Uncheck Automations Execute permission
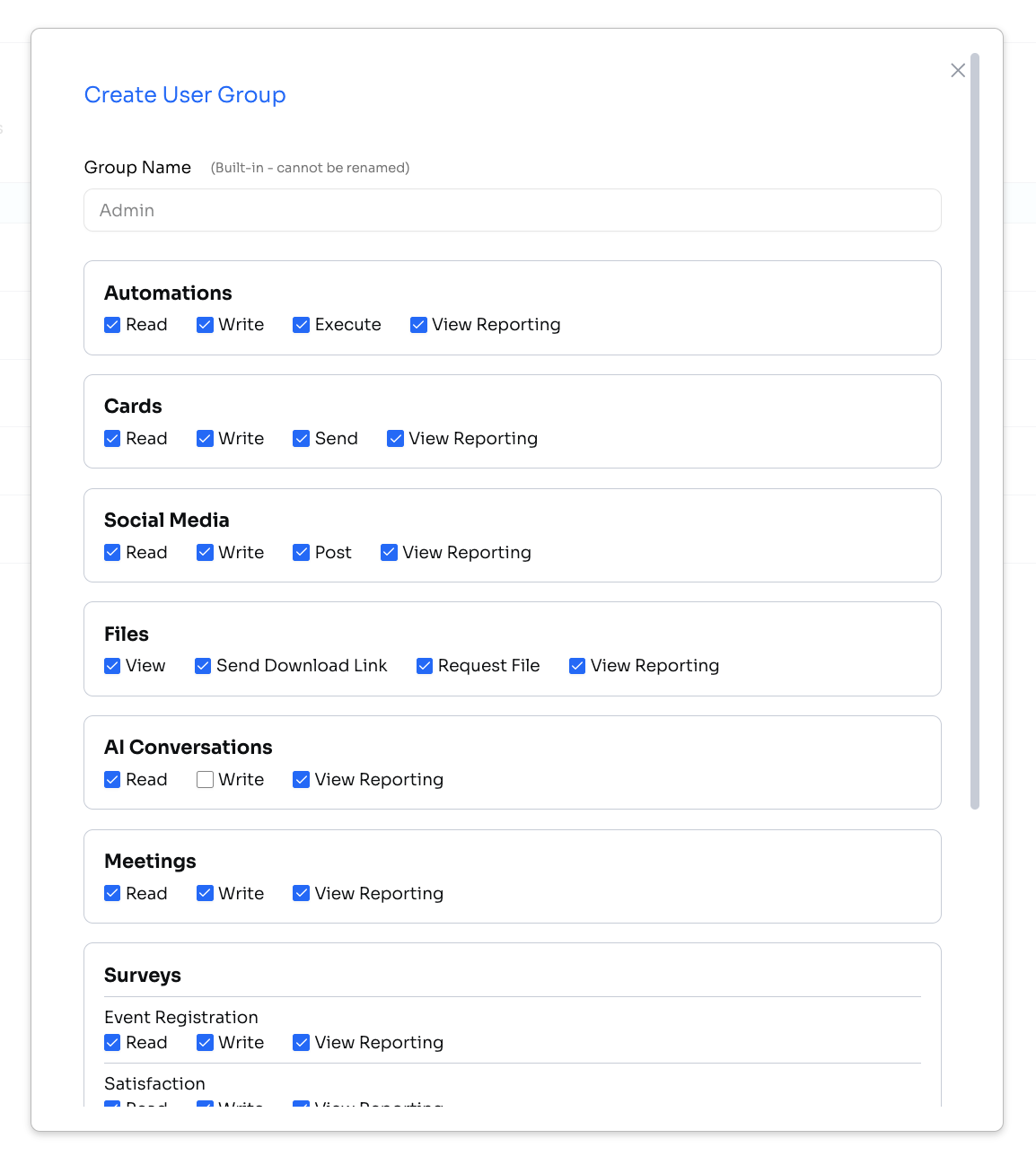Image resolution: width=1036 pixels, height=1156 pixels. (302, 325)
